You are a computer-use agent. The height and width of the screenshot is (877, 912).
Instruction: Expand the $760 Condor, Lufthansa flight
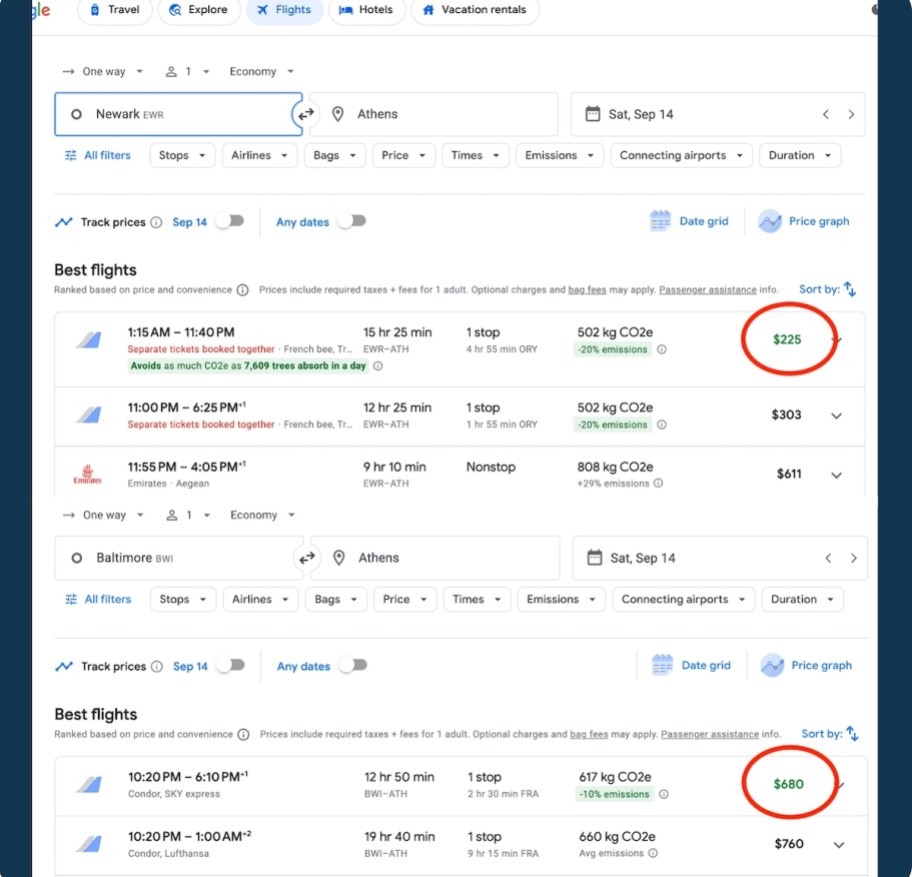pyautogui.click(x=838, y=845)
